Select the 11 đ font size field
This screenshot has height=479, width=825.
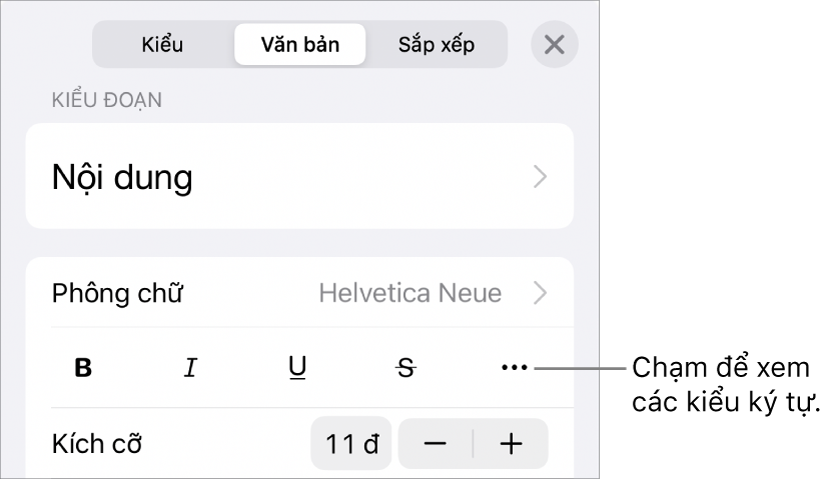(351, 444)
